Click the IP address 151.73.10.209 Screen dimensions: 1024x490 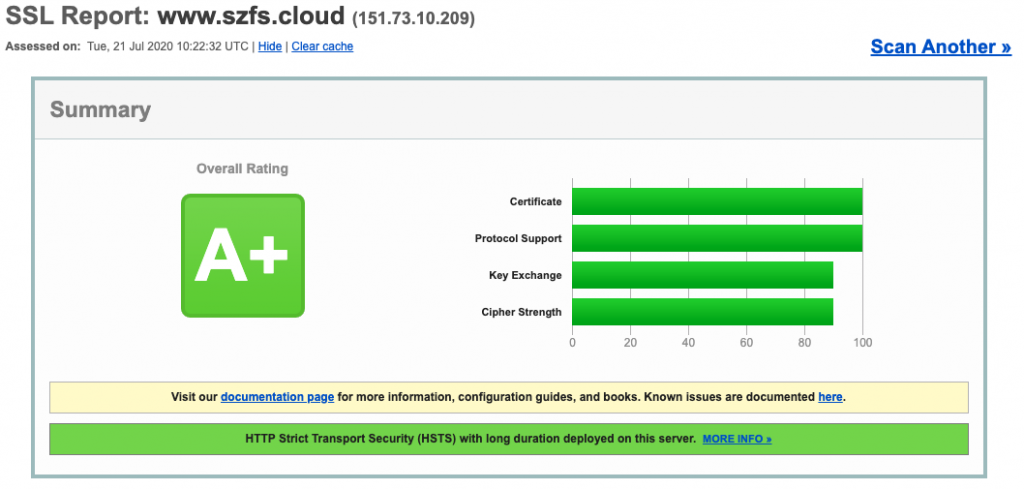413,19
